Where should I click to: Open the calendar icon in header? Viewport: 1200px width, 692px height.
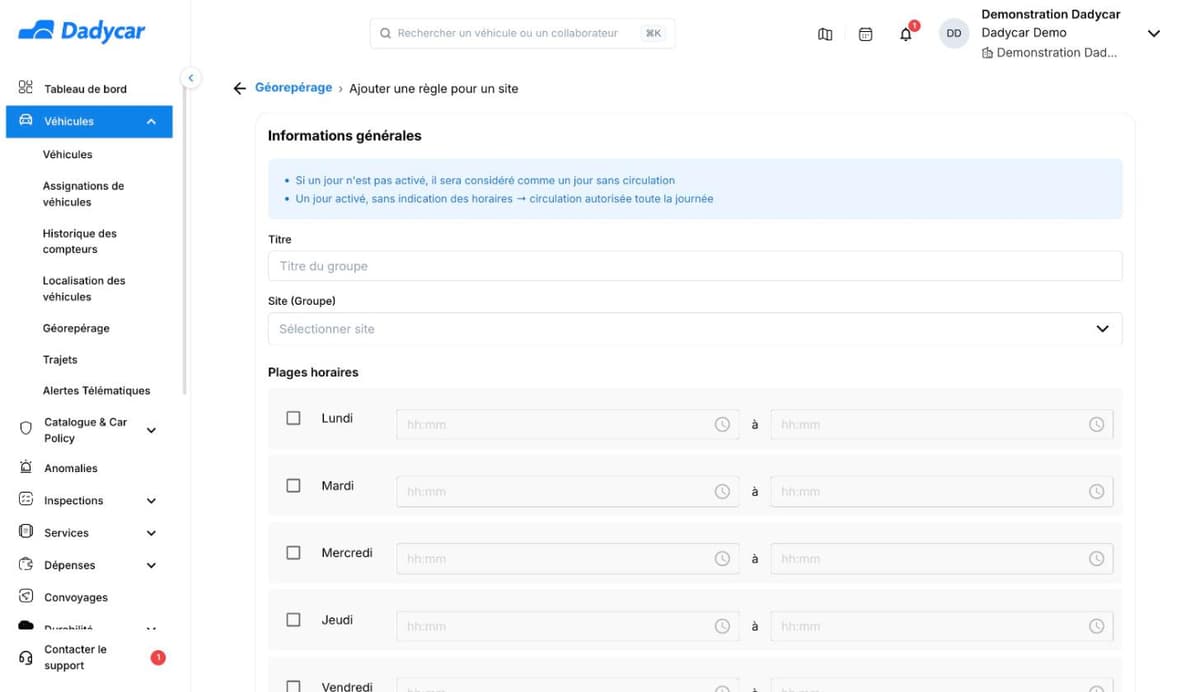[x=866, y=34]
